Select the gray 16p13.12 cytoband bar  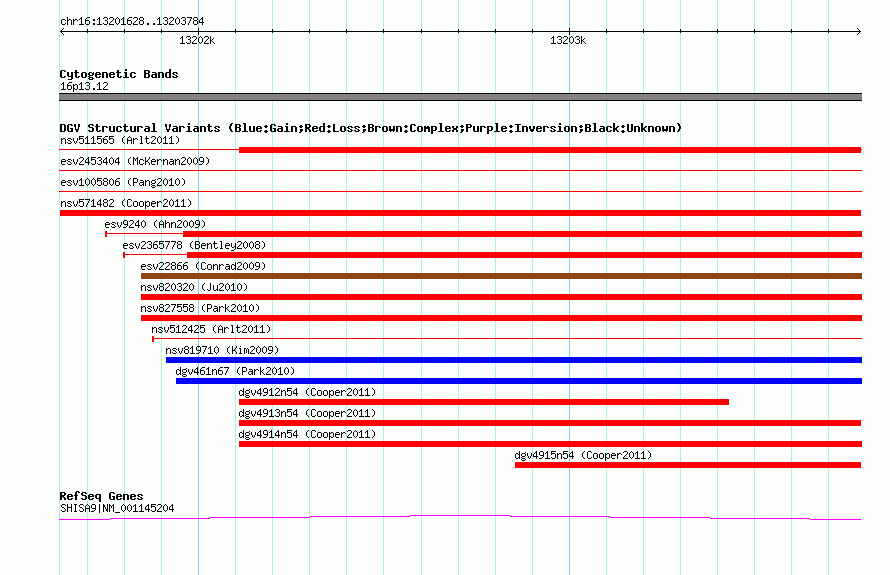pos(460,97)
